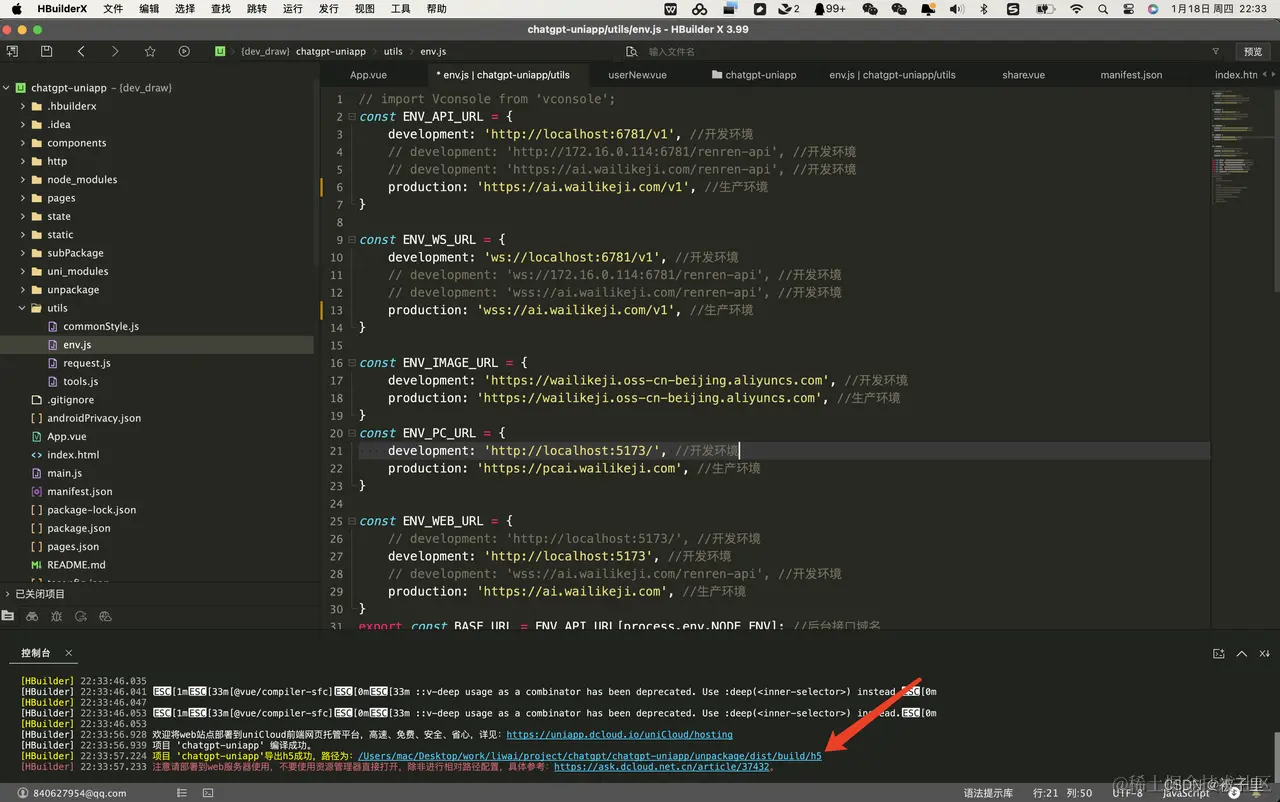Viewport: 1280px width, 802px height.
Task: Open macOS Spotlight search icon
Action: pos(1103,9)
